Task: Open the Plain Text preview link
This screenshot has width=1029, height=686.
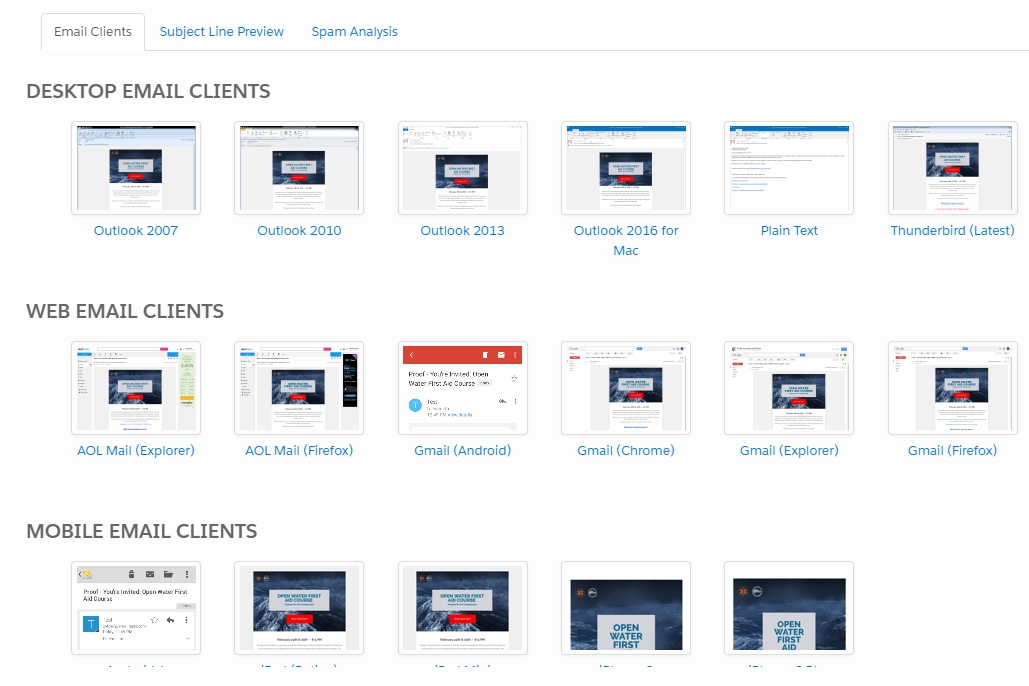Action: (x=789, y=230)
